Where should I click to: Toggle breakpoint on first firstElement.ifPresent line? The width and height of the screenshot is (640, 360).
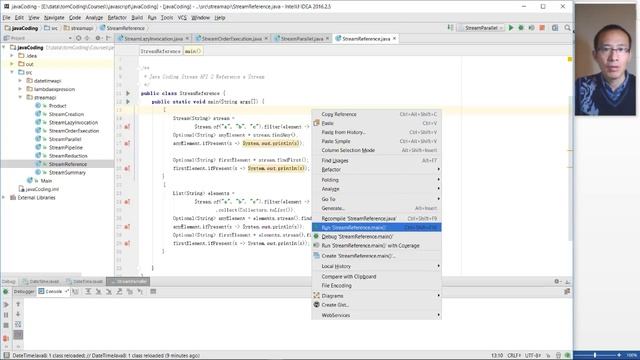point(127,168)
